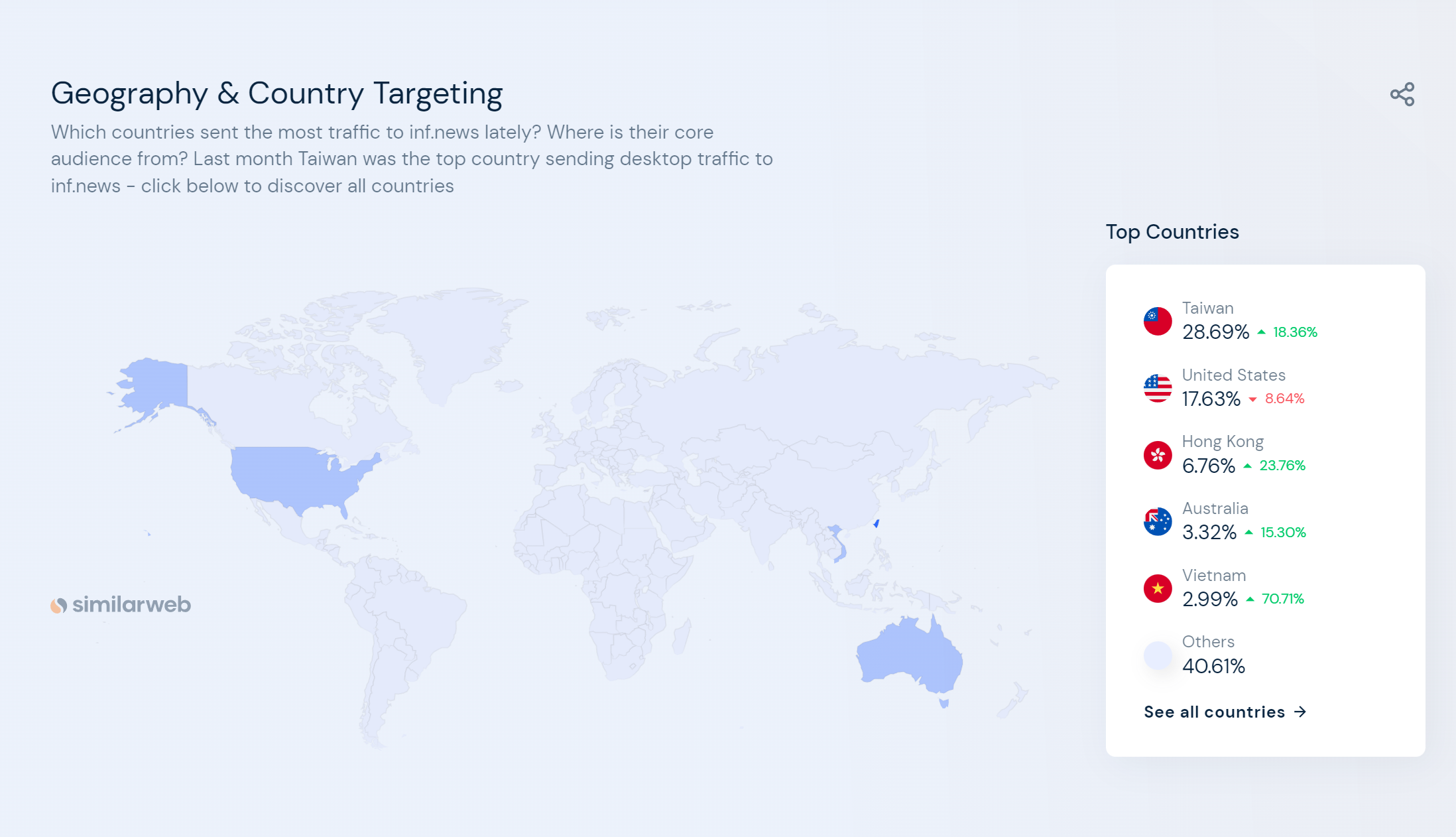Click Taiwan's green 18.36% change indicator
Image resolution: width=1456 pixels, height=837 pixels.
[1294, 332]
